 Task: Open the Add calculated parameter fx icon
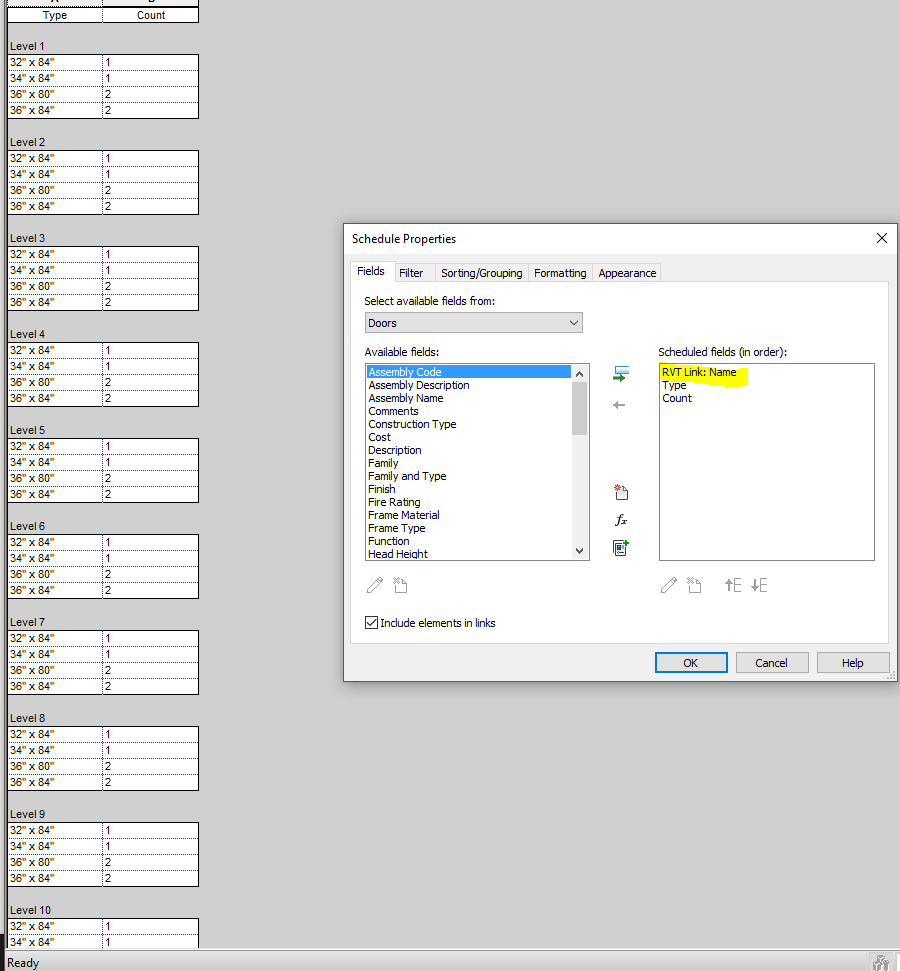click(621, 520)
